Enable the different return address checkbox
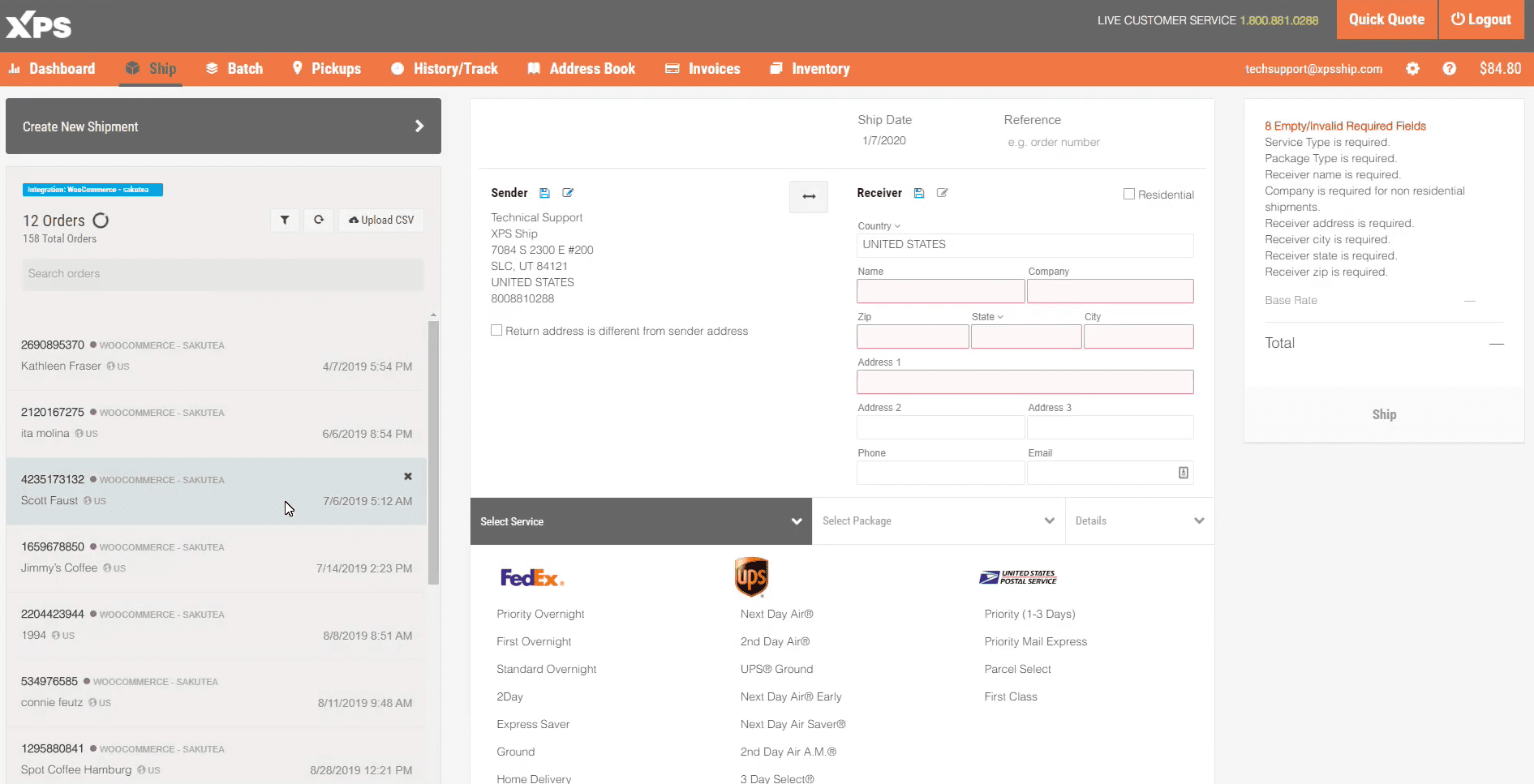The width and height of the screenshot is (1534, 784). tap(496, 330)
